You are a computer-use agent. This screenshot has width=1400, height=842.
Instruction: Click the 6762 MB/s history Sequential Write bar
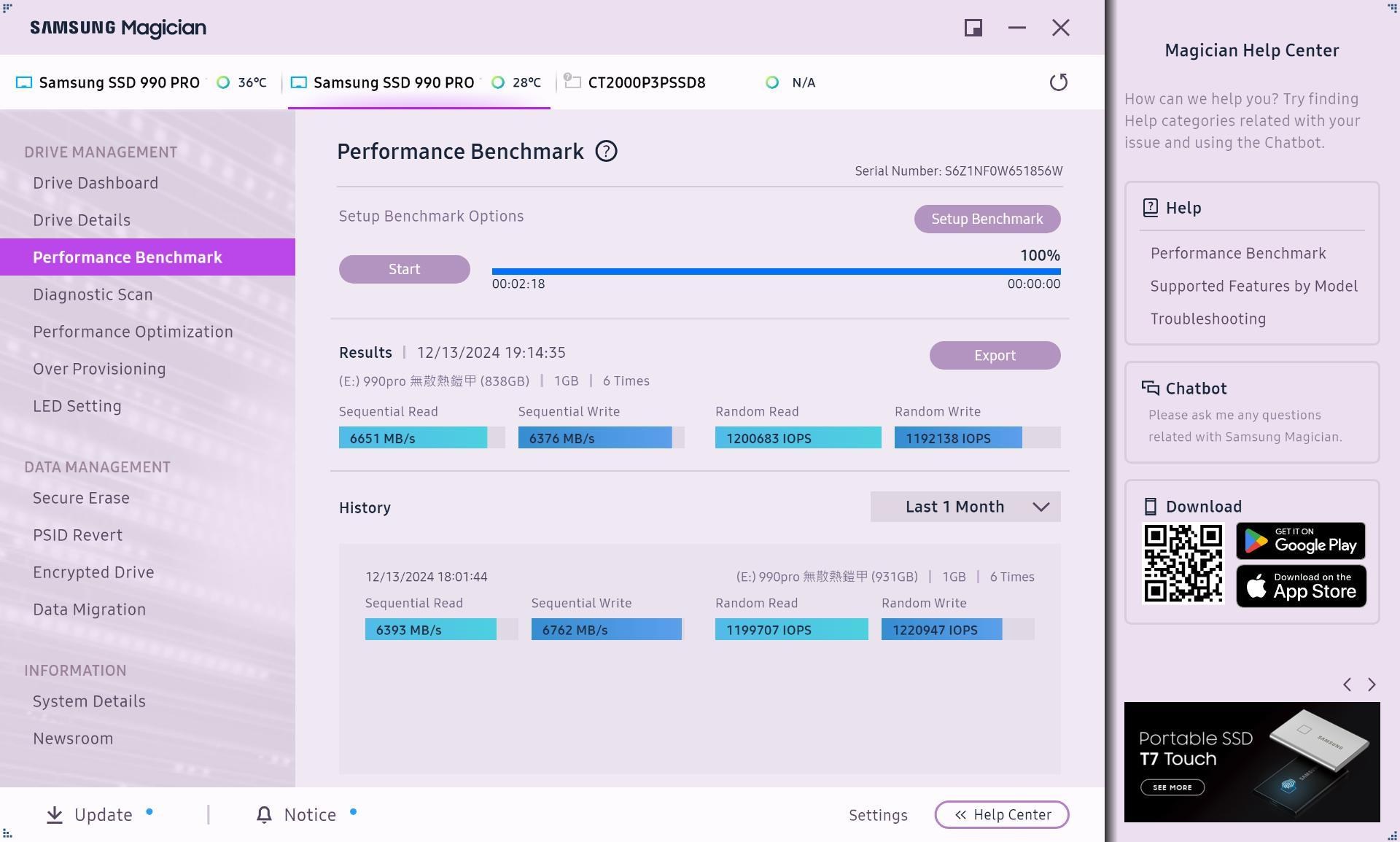(x=607, y=629)
